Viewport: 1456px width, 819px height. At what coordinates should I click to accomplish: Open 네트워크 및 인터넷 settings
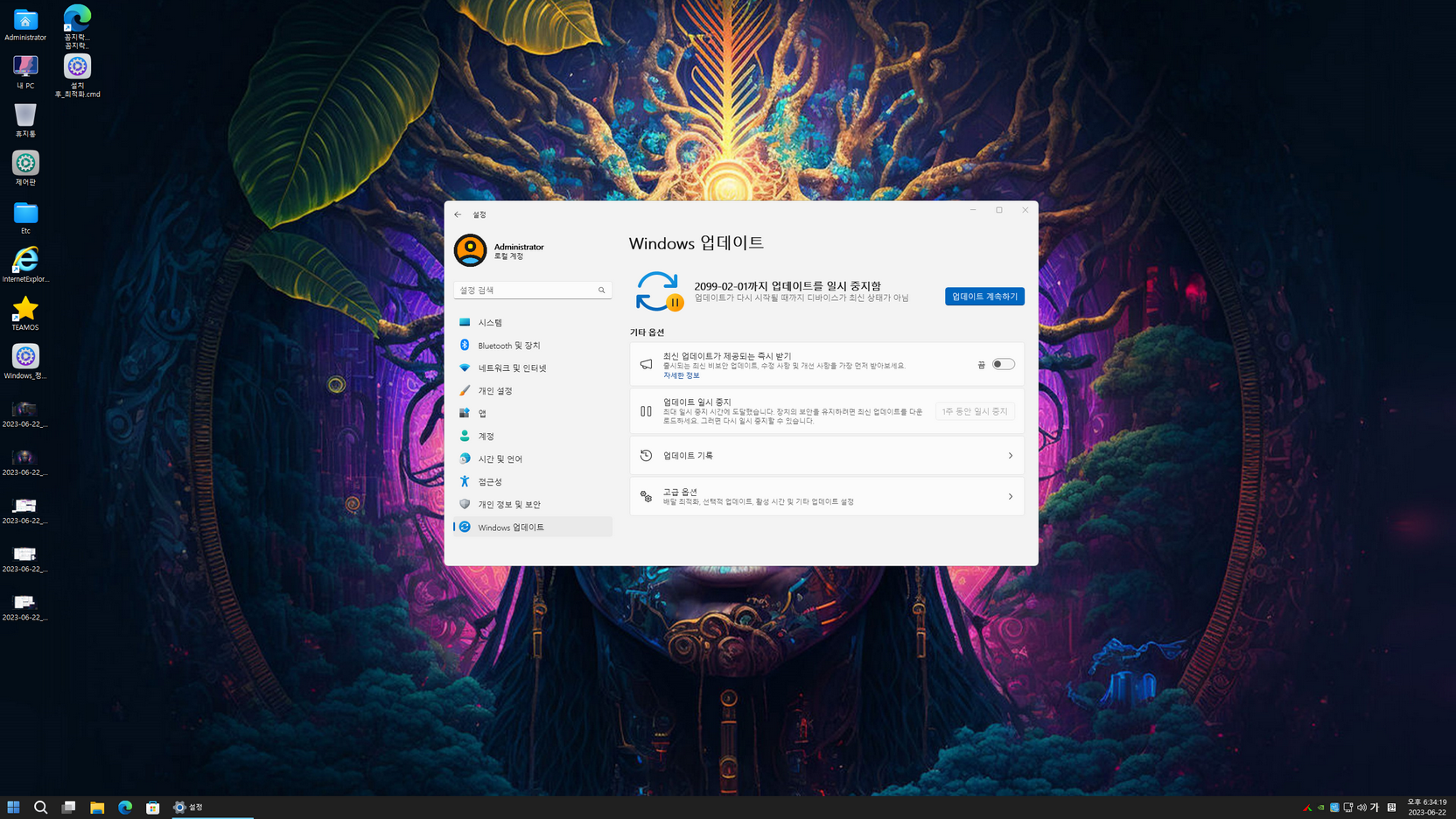[533, 368]
